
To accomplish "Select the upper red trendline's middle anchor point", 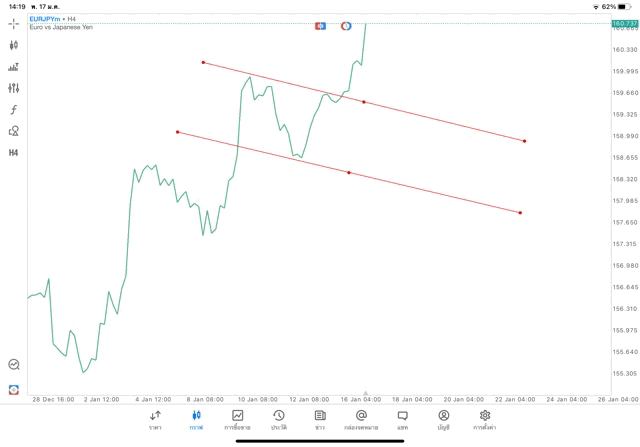I will (x=364, y=102).
